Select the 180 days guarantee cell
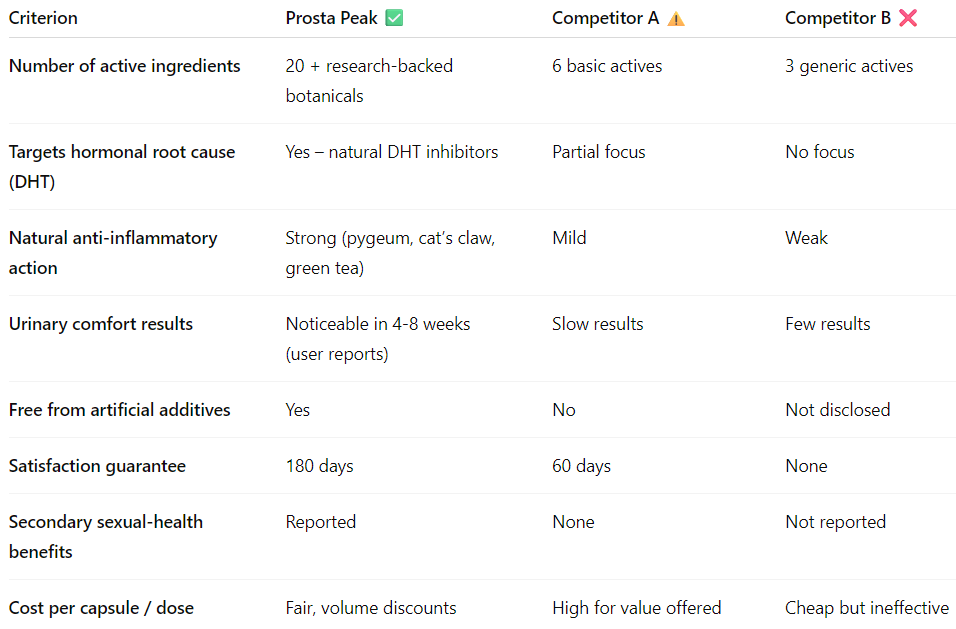 tap(320, 466)
